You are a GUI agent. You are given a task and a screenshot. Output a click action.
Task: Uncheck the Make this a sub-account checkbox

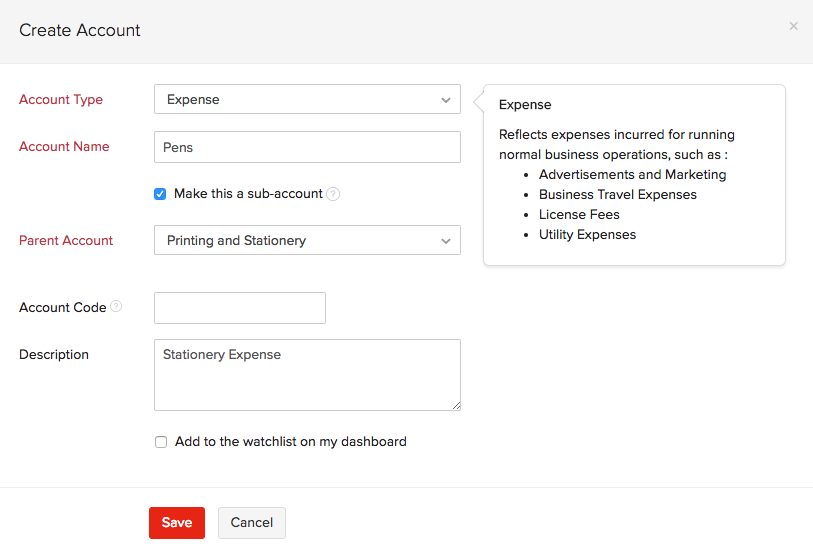[160, 194]
